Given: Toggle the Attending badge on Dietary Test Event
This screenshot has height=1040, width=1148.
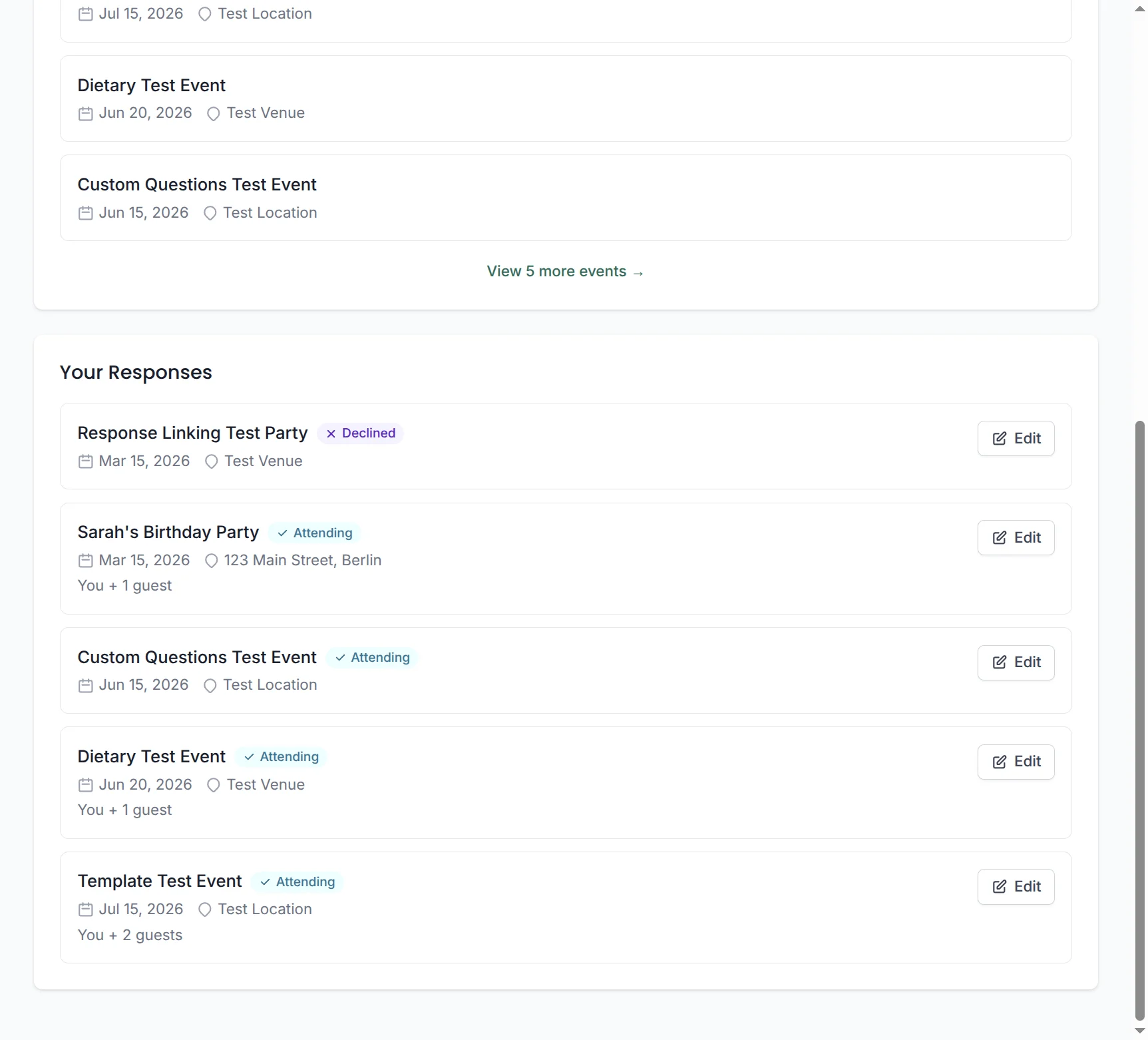Looking at the screenshot, I should [x=281, y=756].
